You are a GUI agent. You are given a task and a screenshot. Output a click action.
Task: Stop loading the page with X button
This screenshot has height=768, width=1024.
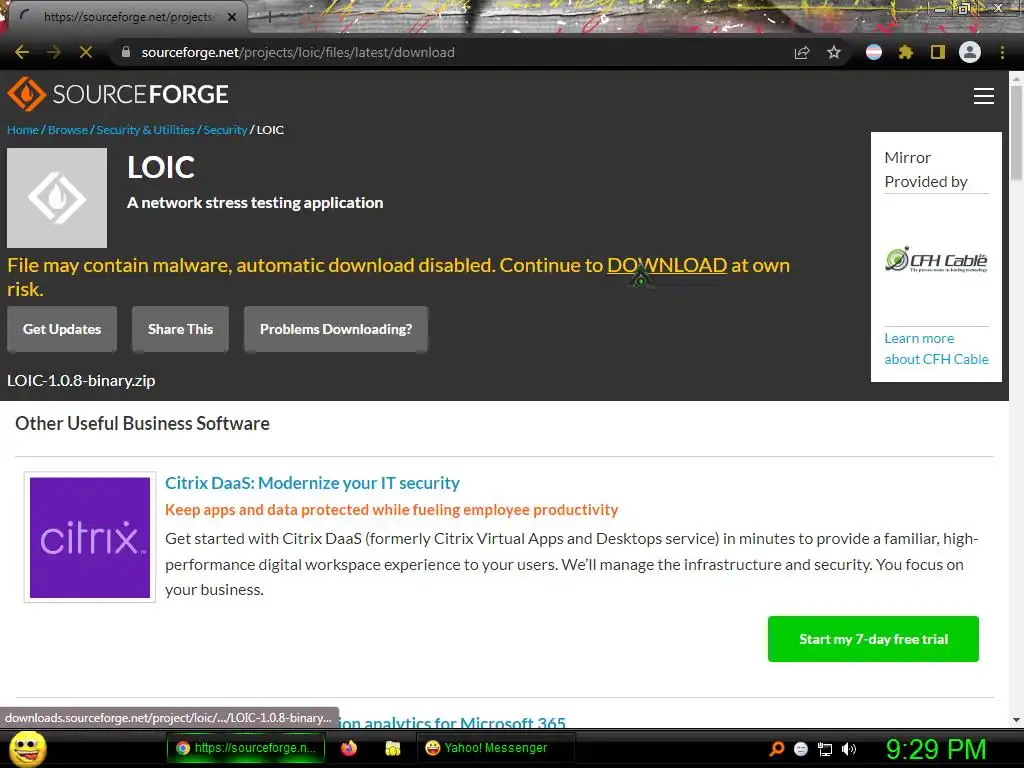coord(86,52)
